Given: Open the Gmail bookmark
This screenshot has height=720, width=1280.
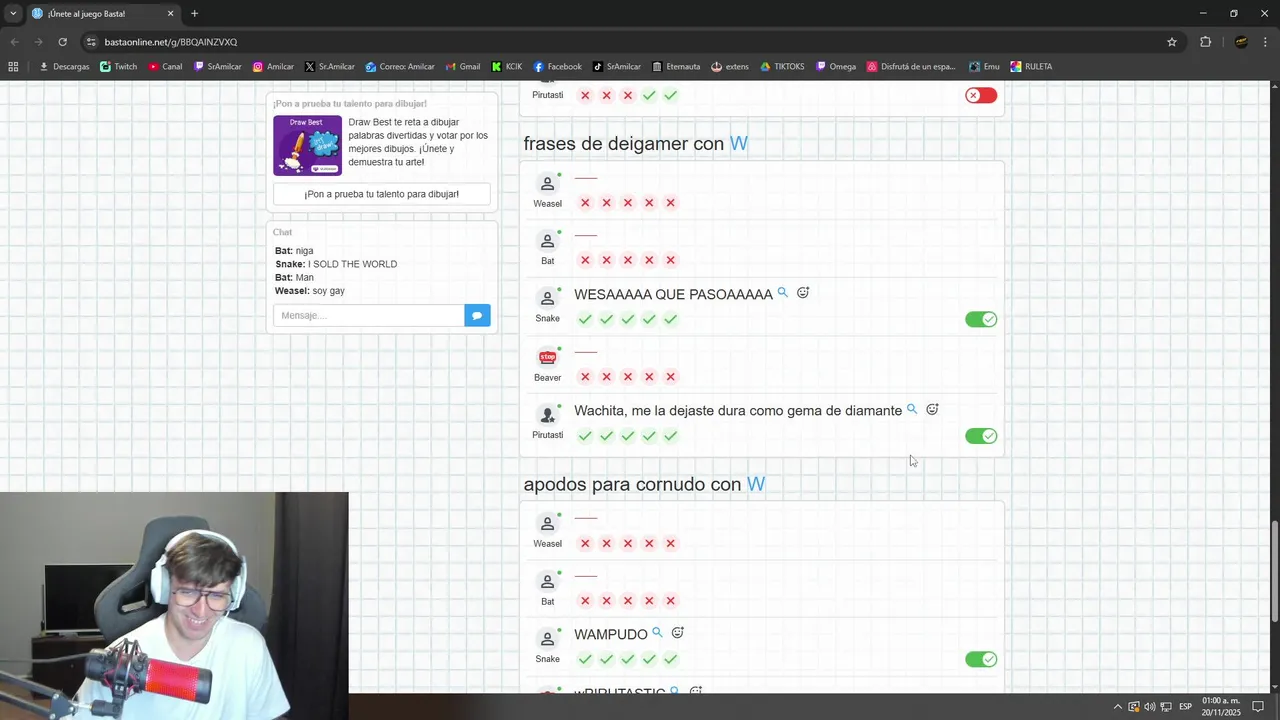Looking at the screenshot, I should pyautogui.click(x=462, y=67).
